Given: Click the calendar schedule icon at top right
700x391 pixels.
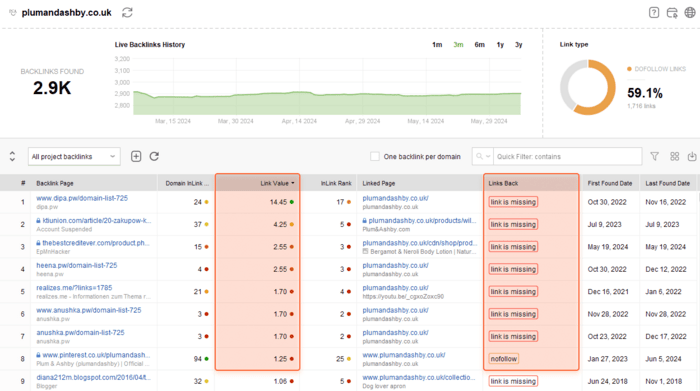Looking at the screenshot, I should [x=672, y=12].
